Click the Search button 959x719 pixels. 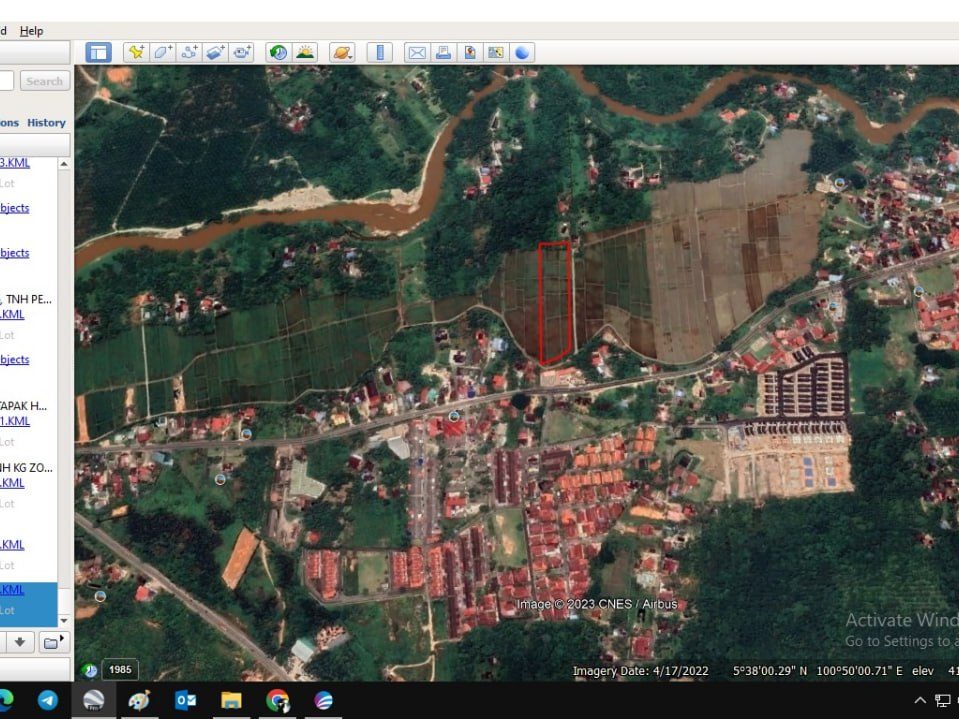[45, 81]
